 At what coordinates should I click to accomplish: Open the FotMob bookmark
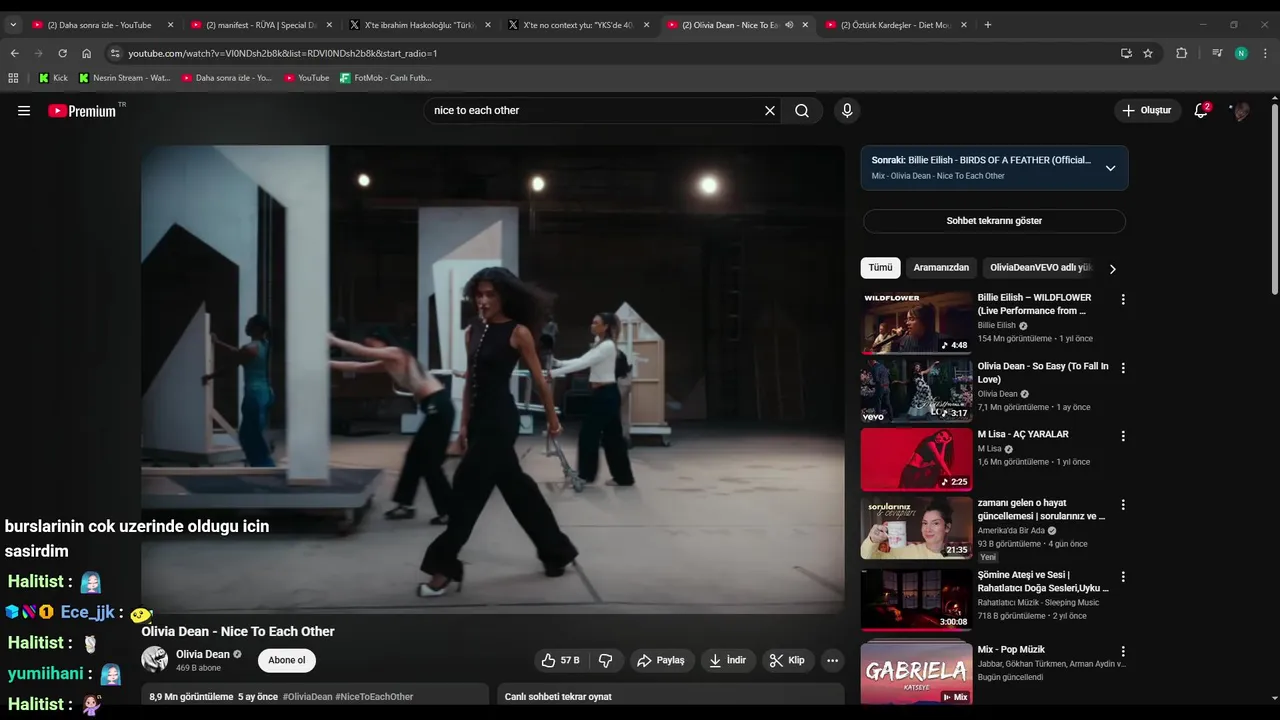click(x=386, y=77)
